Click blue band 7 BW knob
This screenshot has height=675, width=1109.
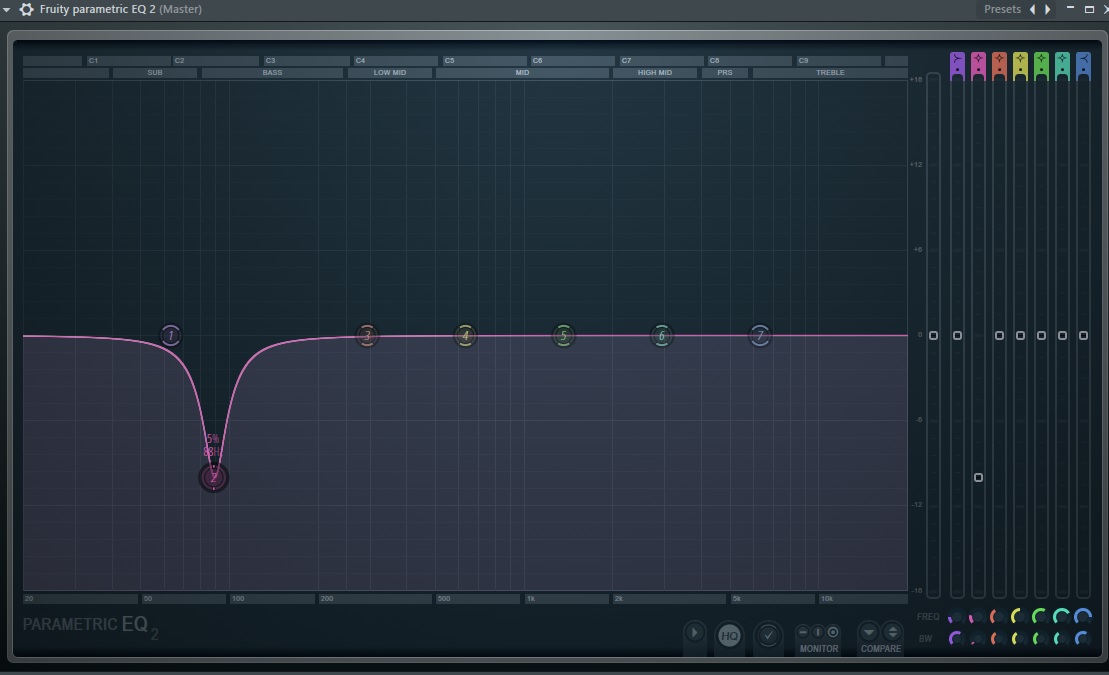tap(1083, 639)
